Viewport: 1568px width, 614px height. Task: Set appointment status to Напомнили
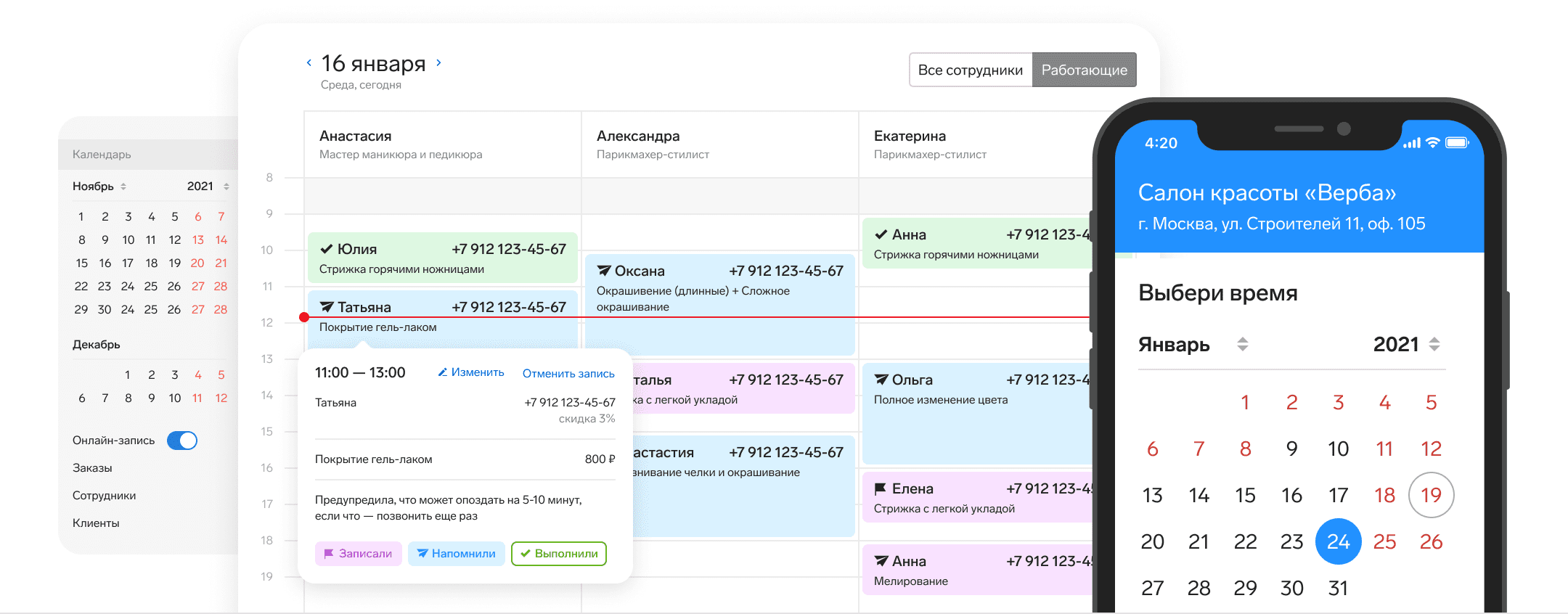coord(456,554)
